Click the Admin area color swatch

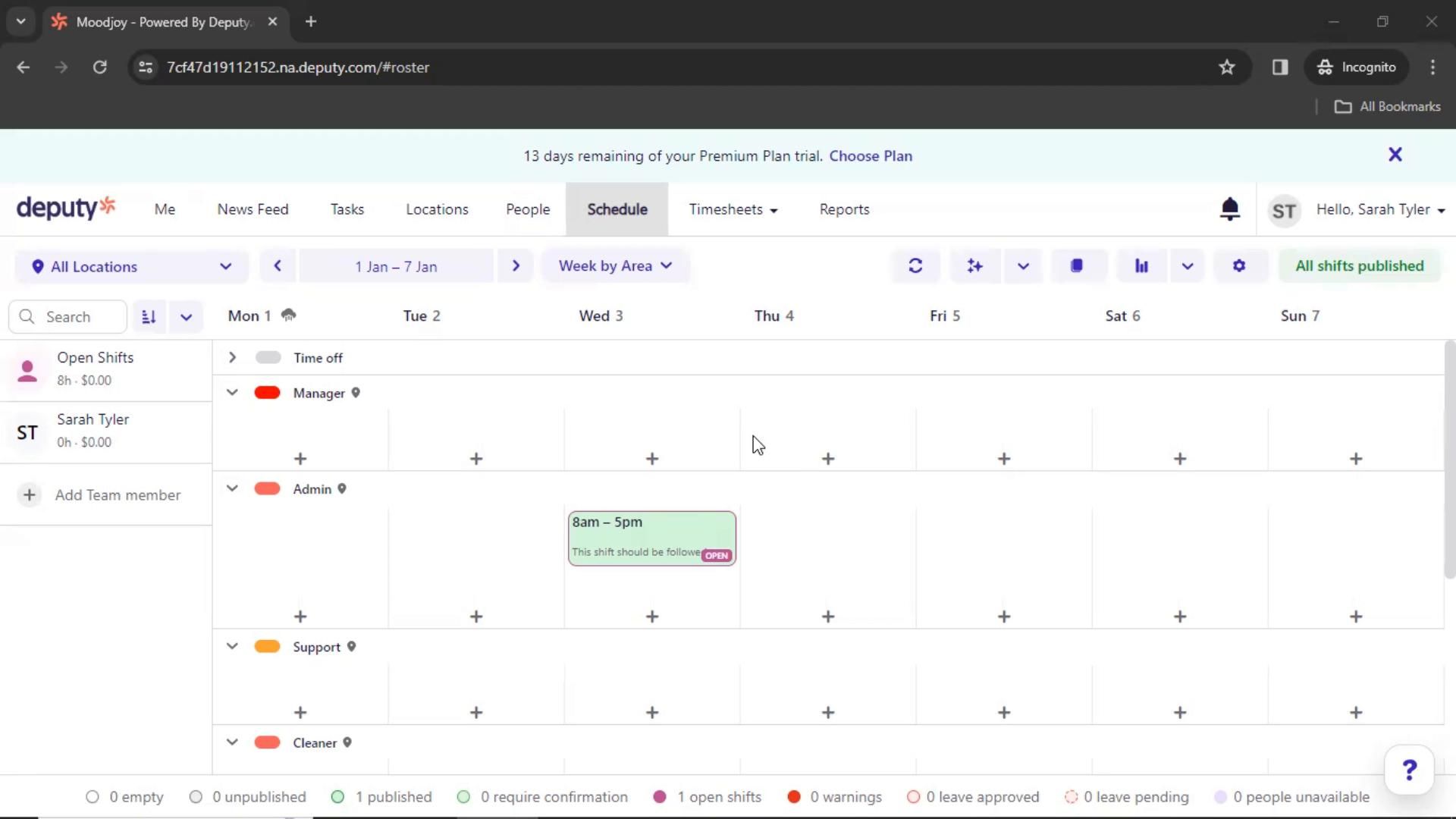[267, 489]
